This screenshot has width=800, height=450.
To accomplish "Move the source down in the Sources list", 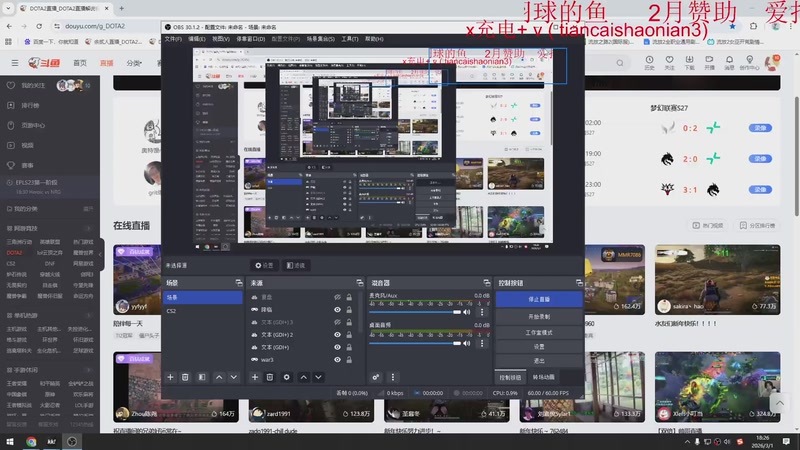I will coord(318,377).
